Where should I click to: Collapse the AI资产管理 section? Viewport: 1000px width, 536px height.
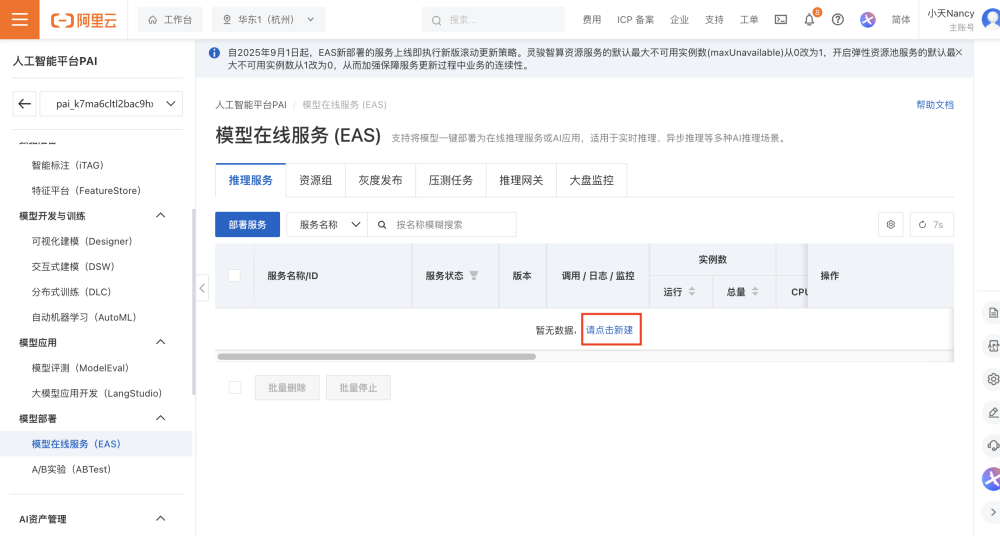161,519
